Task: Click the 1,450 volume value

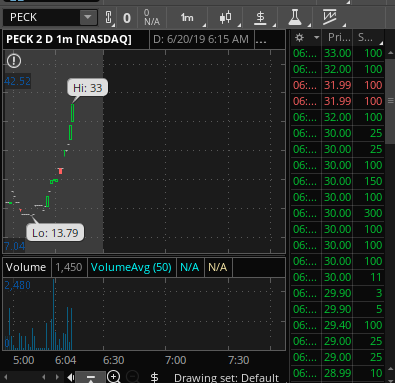Action: point(69,267)
